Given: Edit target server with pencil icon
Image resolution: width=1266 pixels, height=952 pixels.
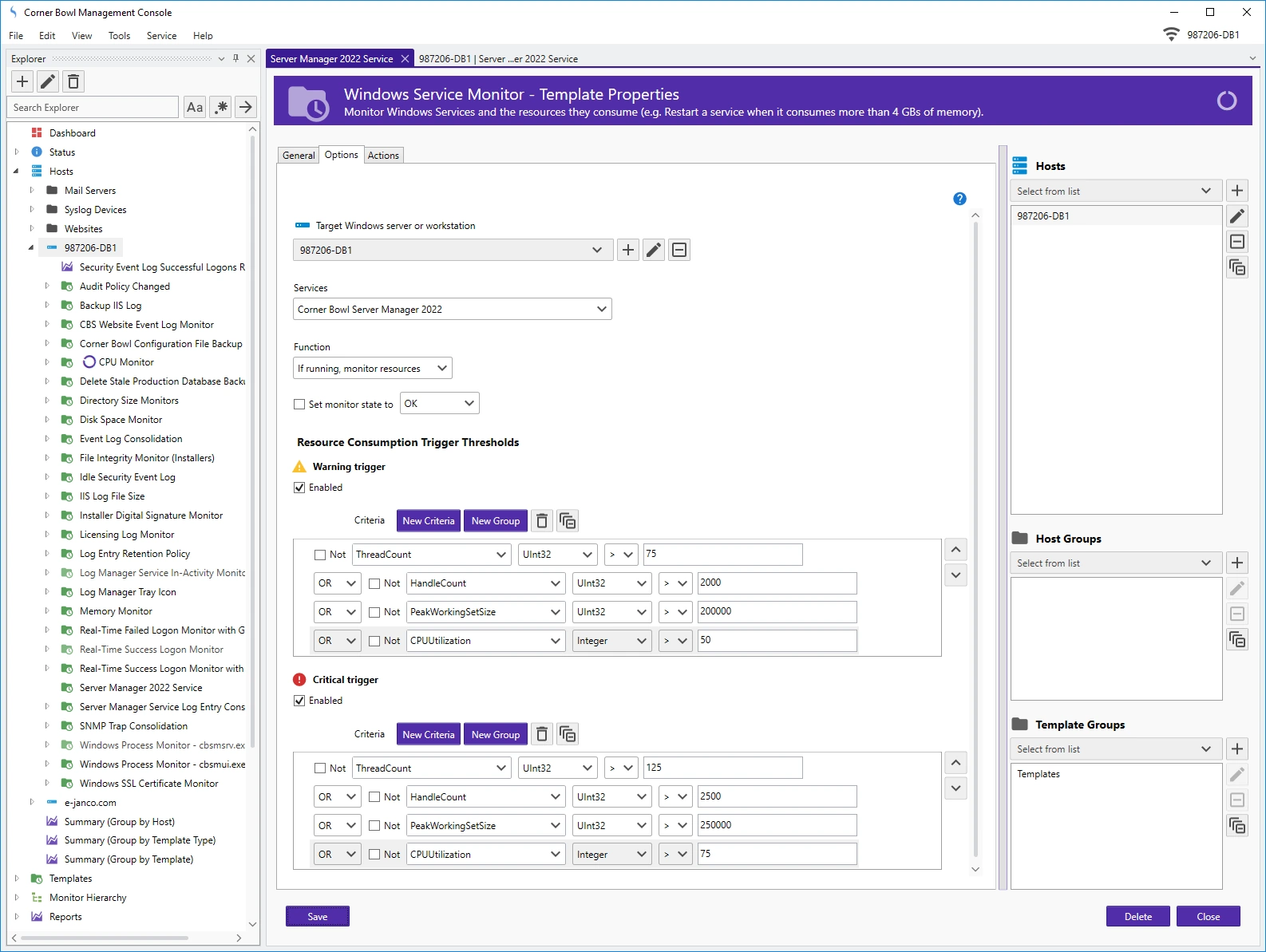Looking at the screenshot, I should pyautogui.click(x=654, y=251).
